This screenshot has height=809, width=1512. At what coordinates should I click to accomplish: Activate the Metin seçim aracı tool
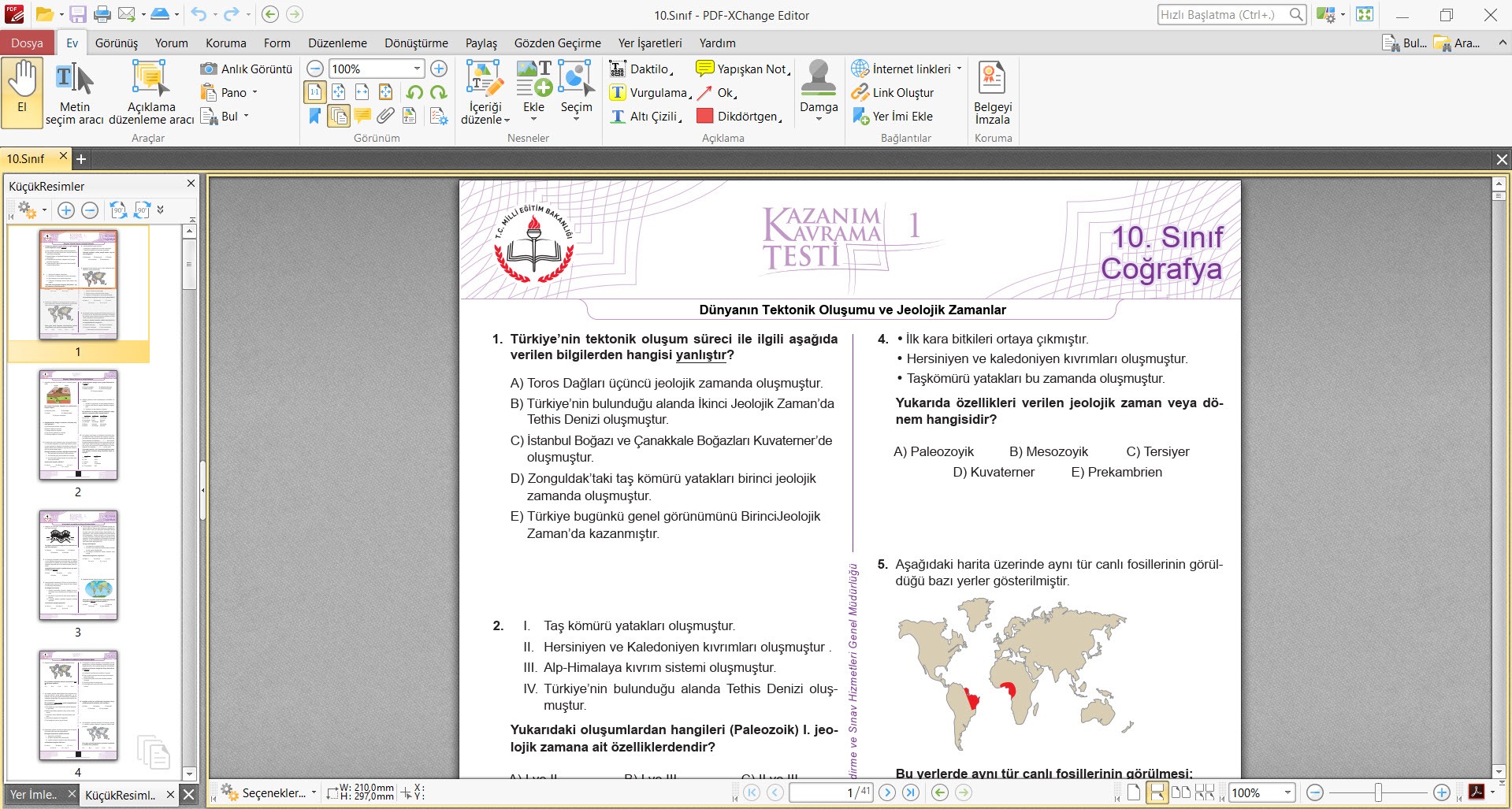coord(75,92)
